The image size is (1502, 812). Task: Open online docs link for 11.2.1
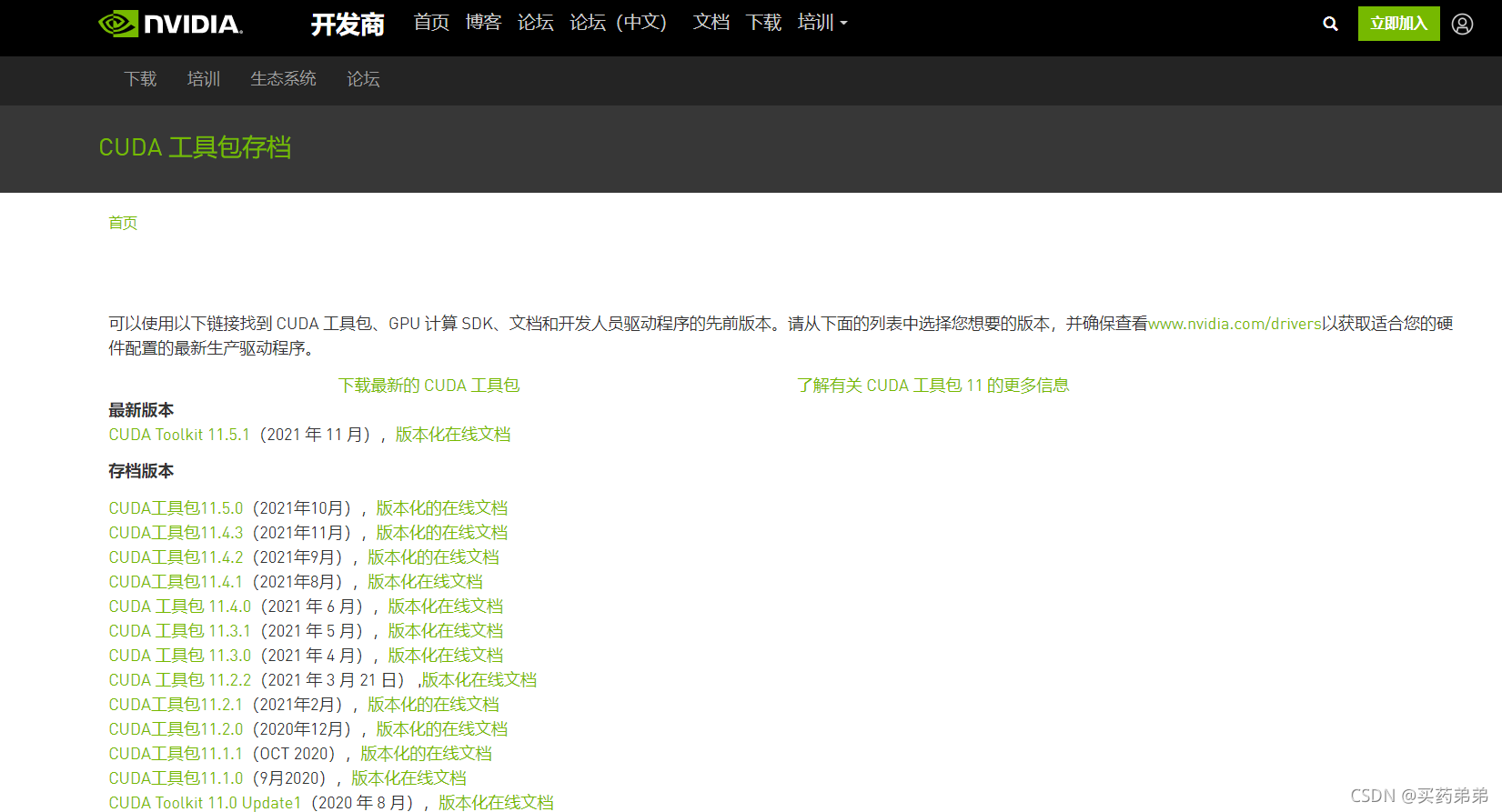433,705
